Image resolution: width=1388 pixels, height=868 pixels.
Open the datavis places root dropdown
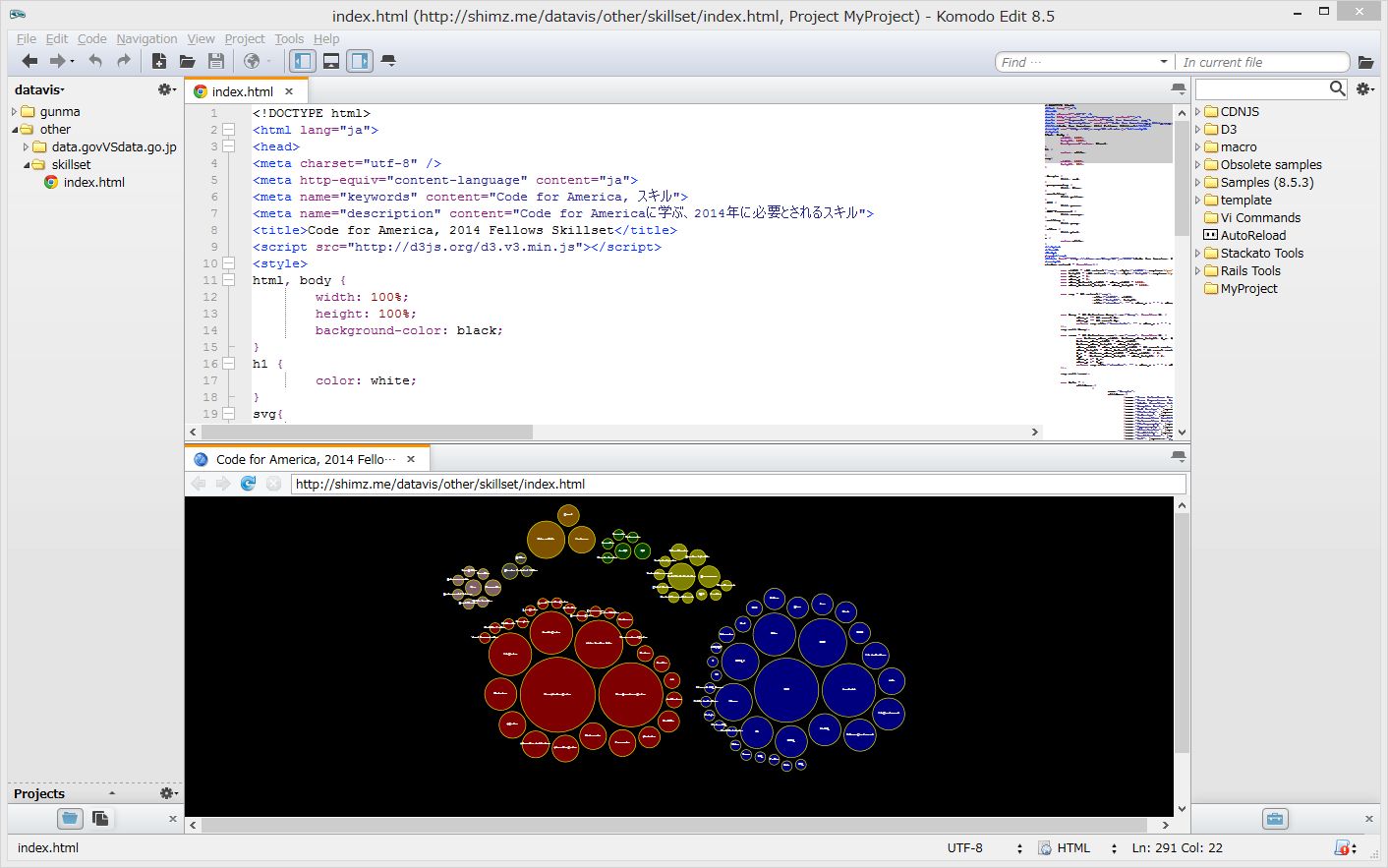coord(39,89)
